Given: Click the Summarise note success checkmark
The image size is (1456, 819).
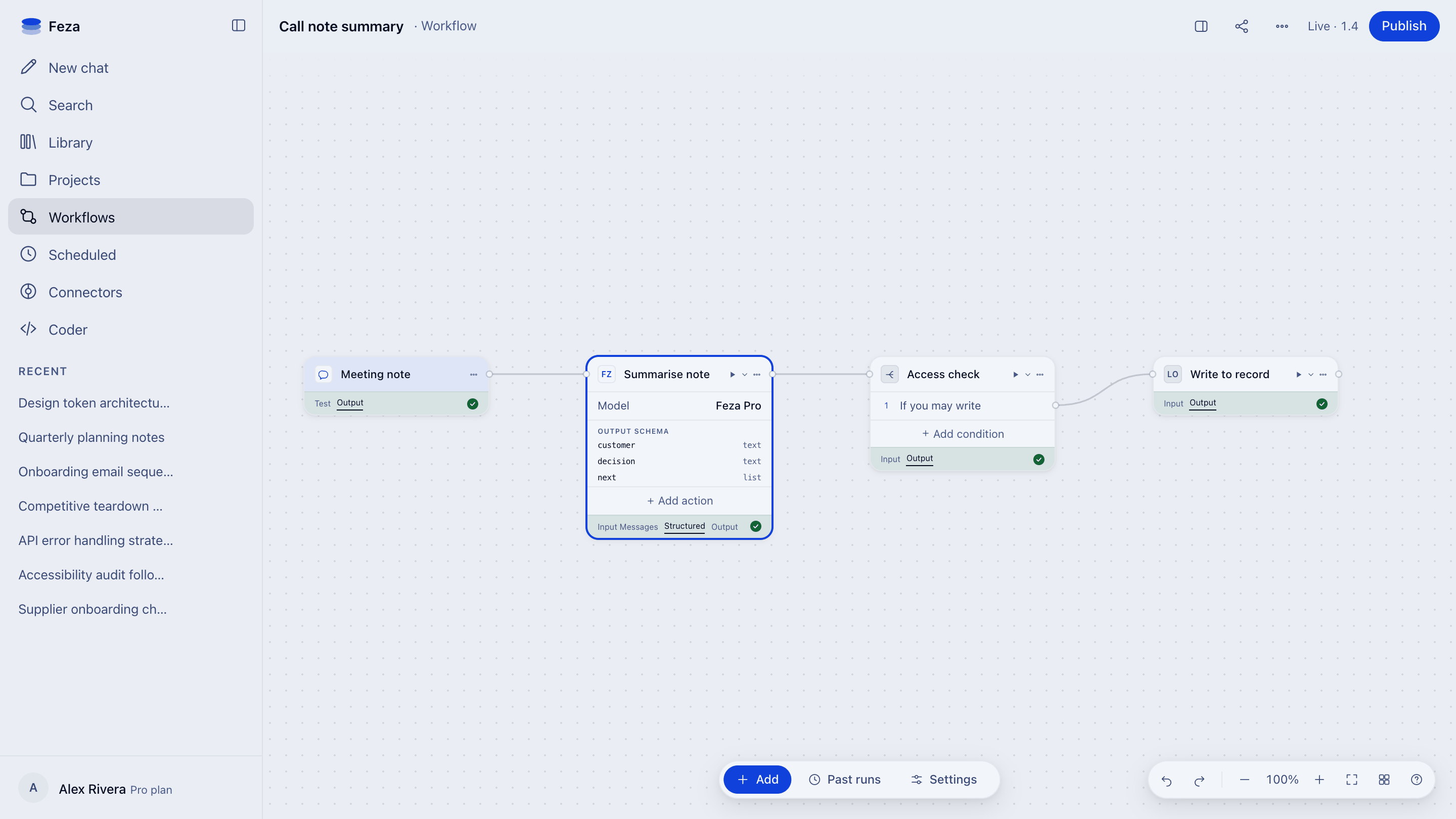Looking at the screenshot, I should [756, 526].
